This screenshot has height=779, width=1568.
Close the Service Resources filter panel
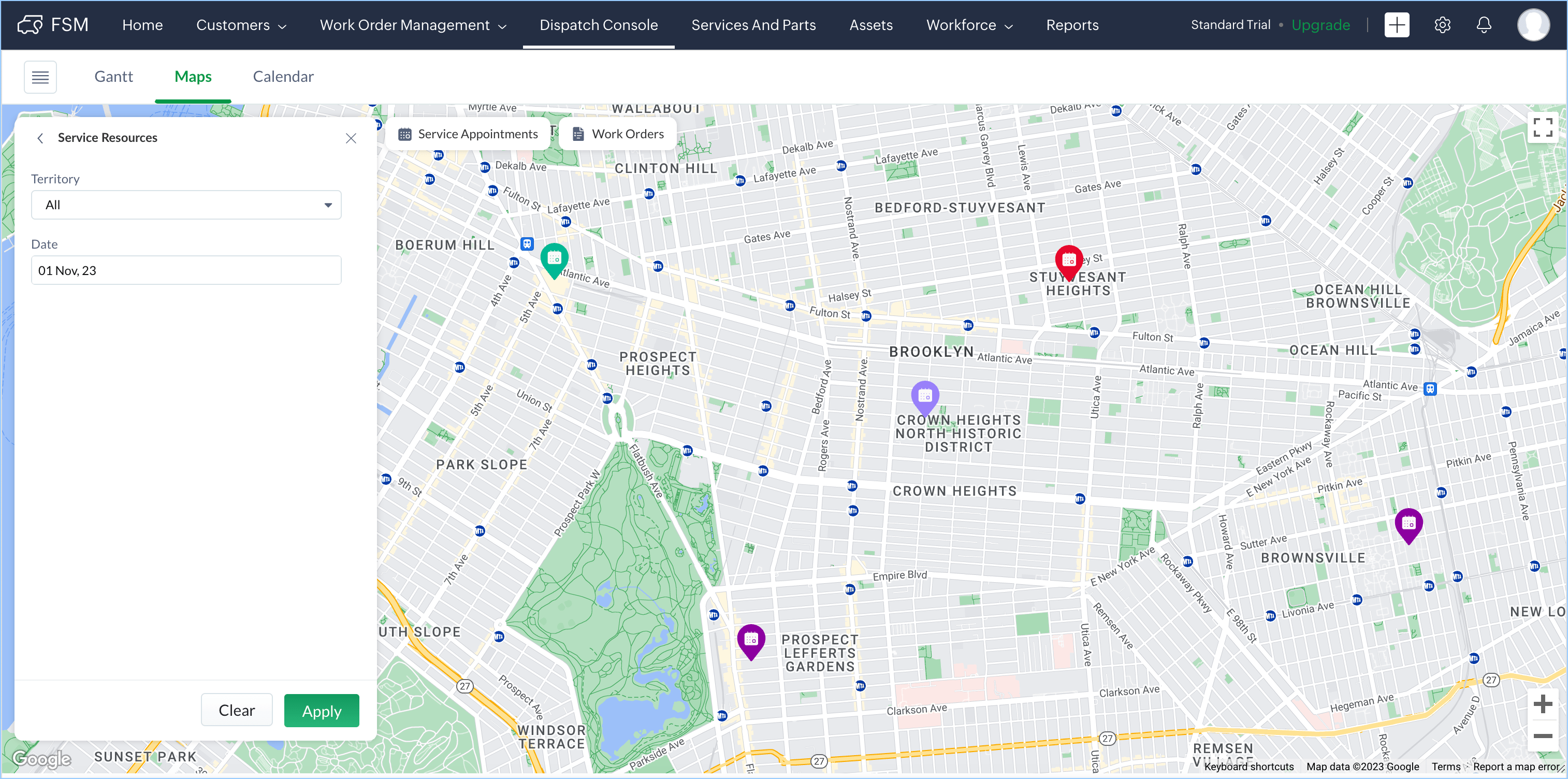pyautogui.click(x=351, y=138)
